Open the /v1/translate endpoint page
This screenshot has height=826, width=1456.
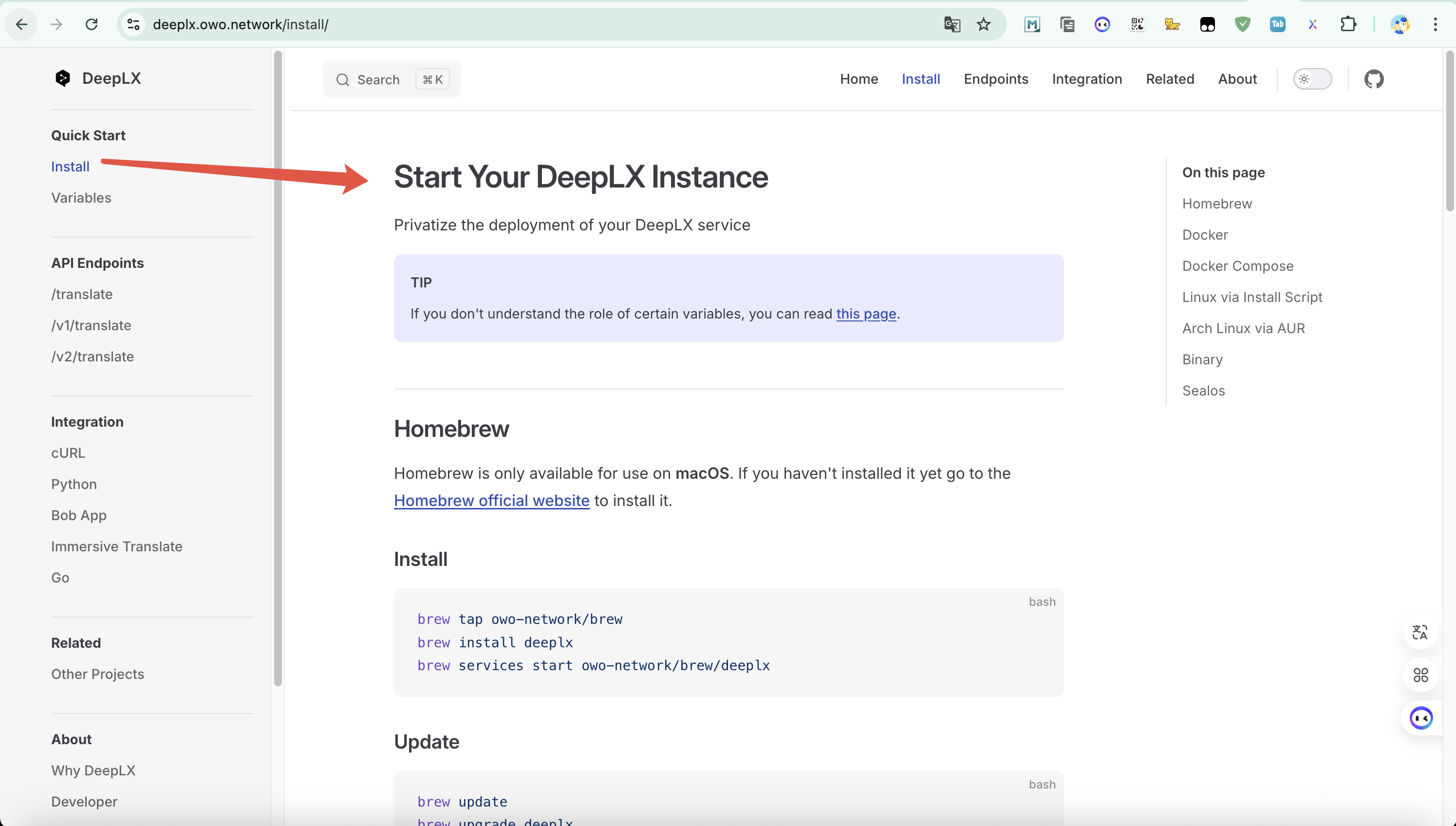pos(92,326)
